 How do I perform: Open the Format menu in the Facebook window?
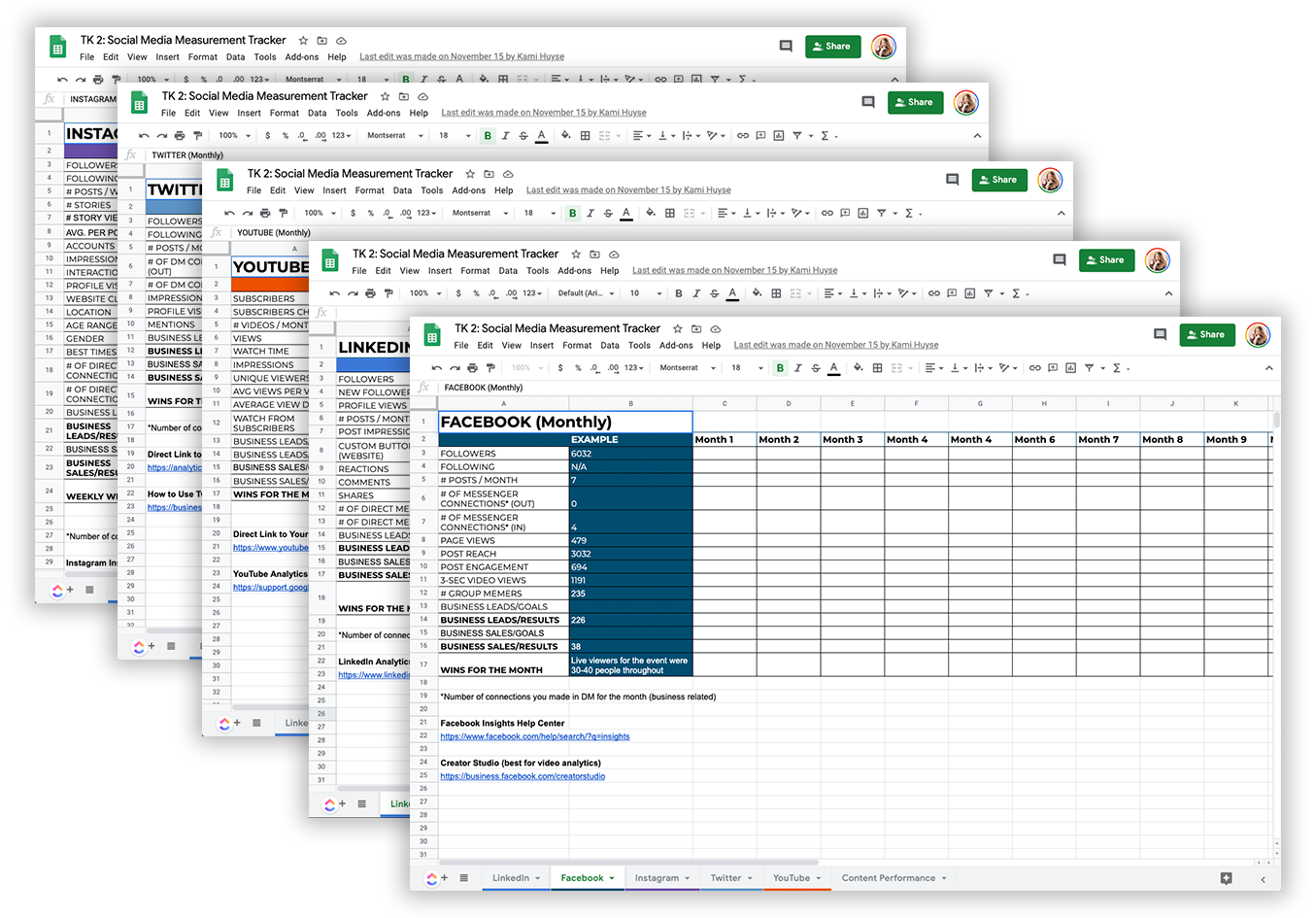(x=577, y=345)
